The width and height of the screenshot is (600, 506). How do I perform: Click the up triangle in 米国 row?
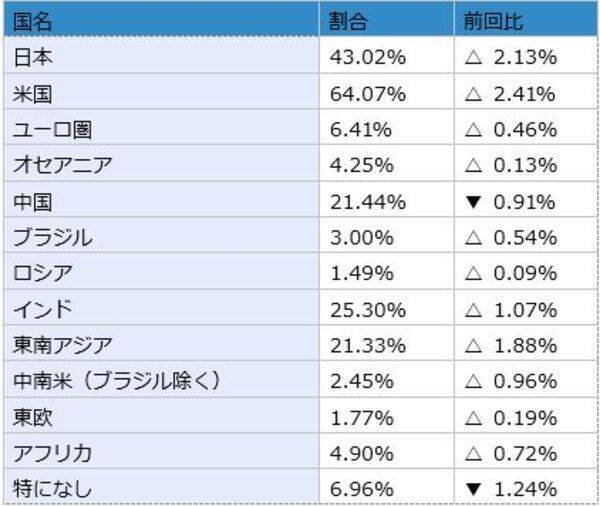pos(473,94)
